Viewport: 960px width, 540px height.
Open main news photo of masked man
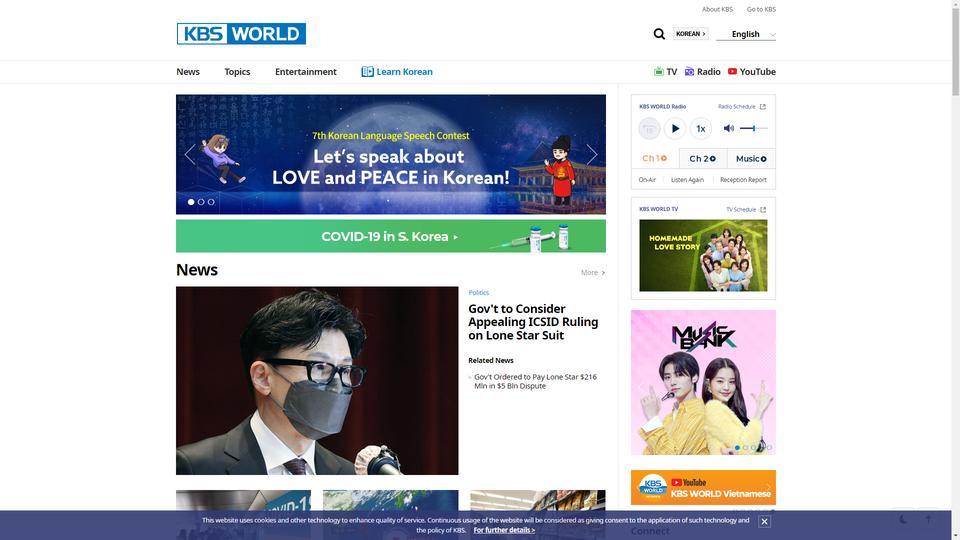tap(317, 381)
